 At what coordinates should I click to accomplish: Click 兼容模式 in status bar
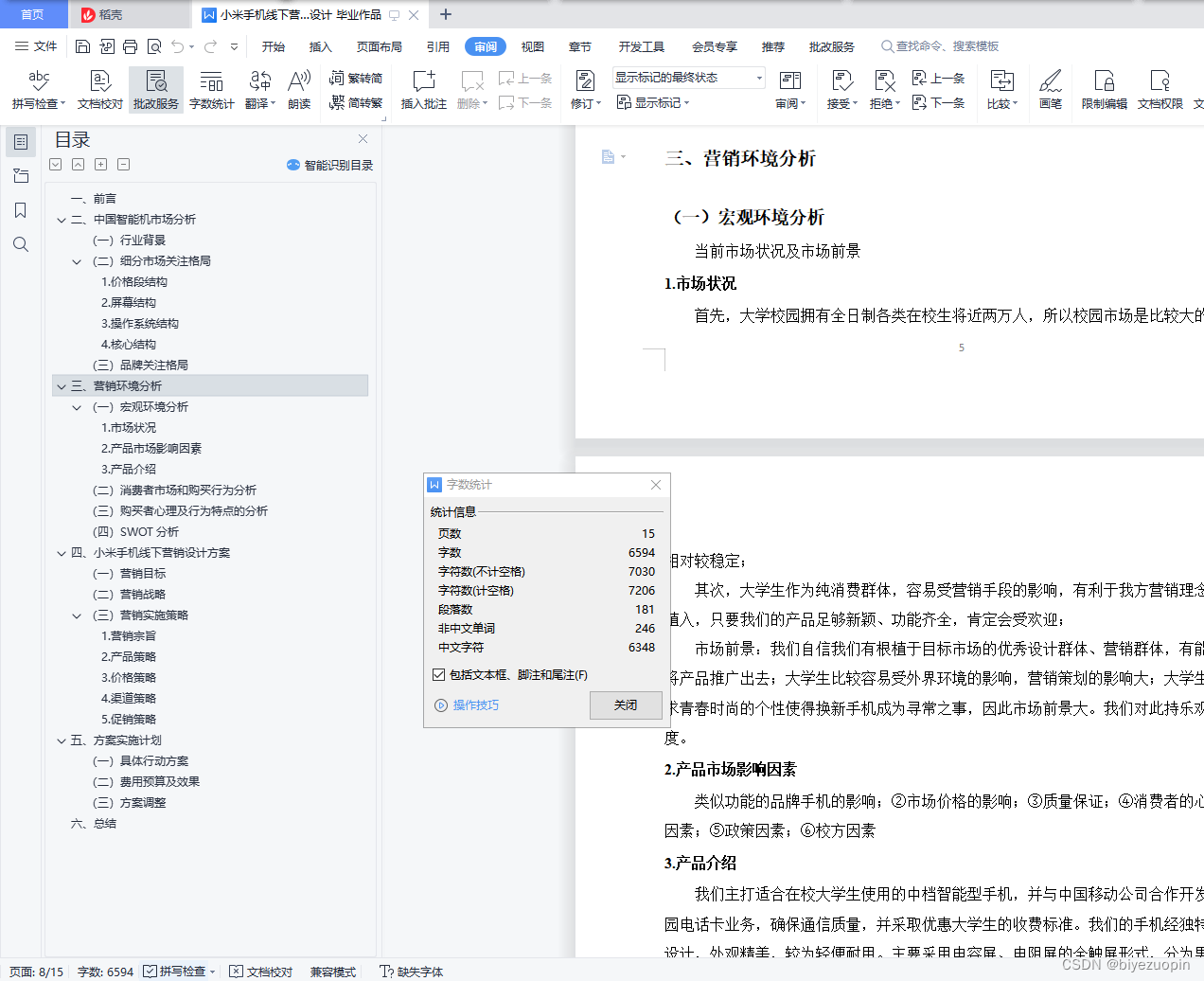click(333, 972)
